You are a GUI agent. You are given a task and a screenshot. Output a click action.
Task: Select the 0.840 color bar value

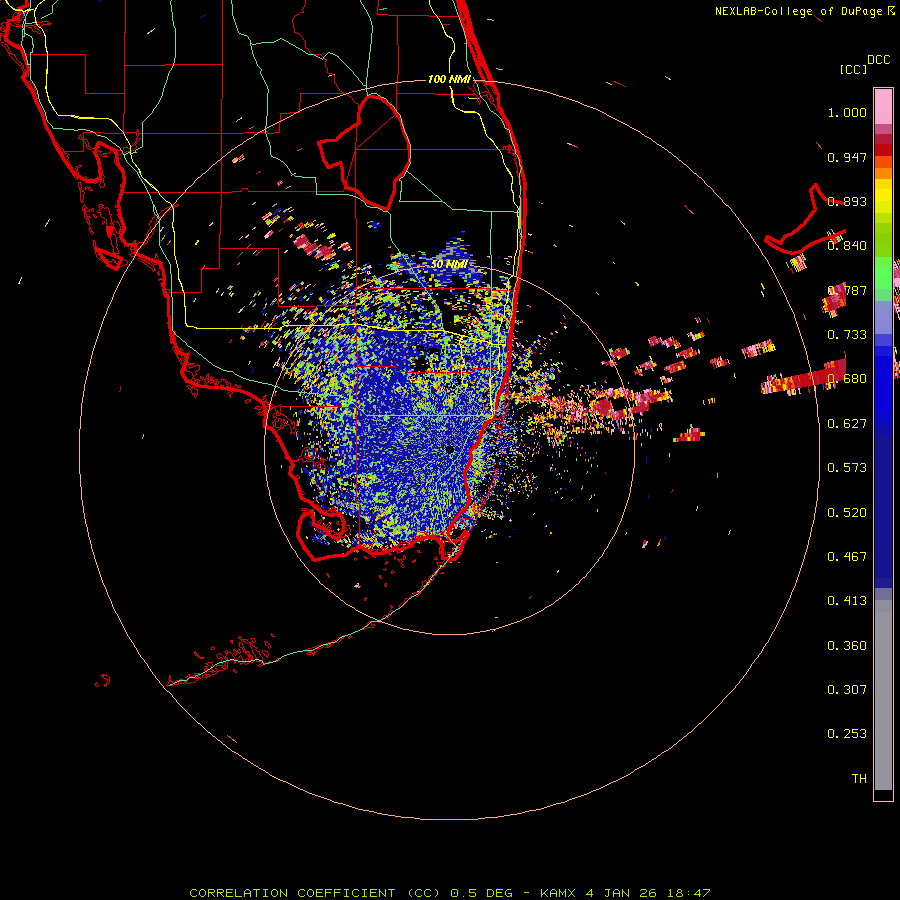coord(847,246)
